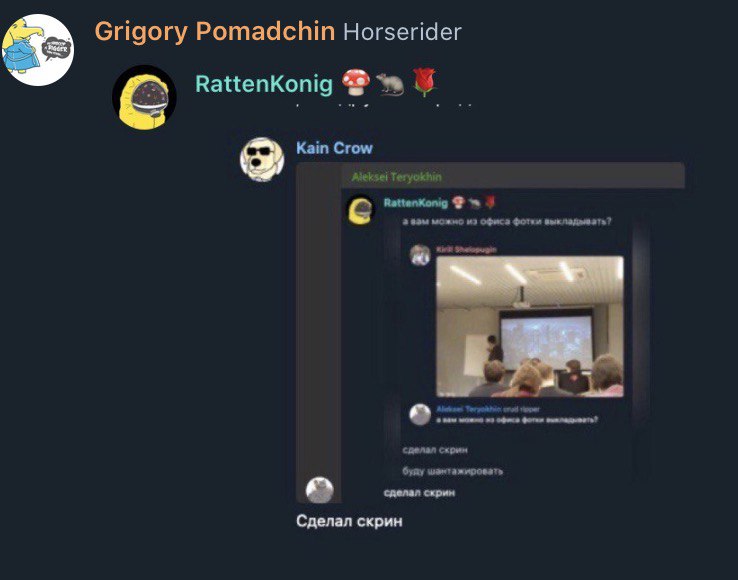
Task: Click the mushroom emoji after RattenKonig
Action: click(x=355, y=82)
